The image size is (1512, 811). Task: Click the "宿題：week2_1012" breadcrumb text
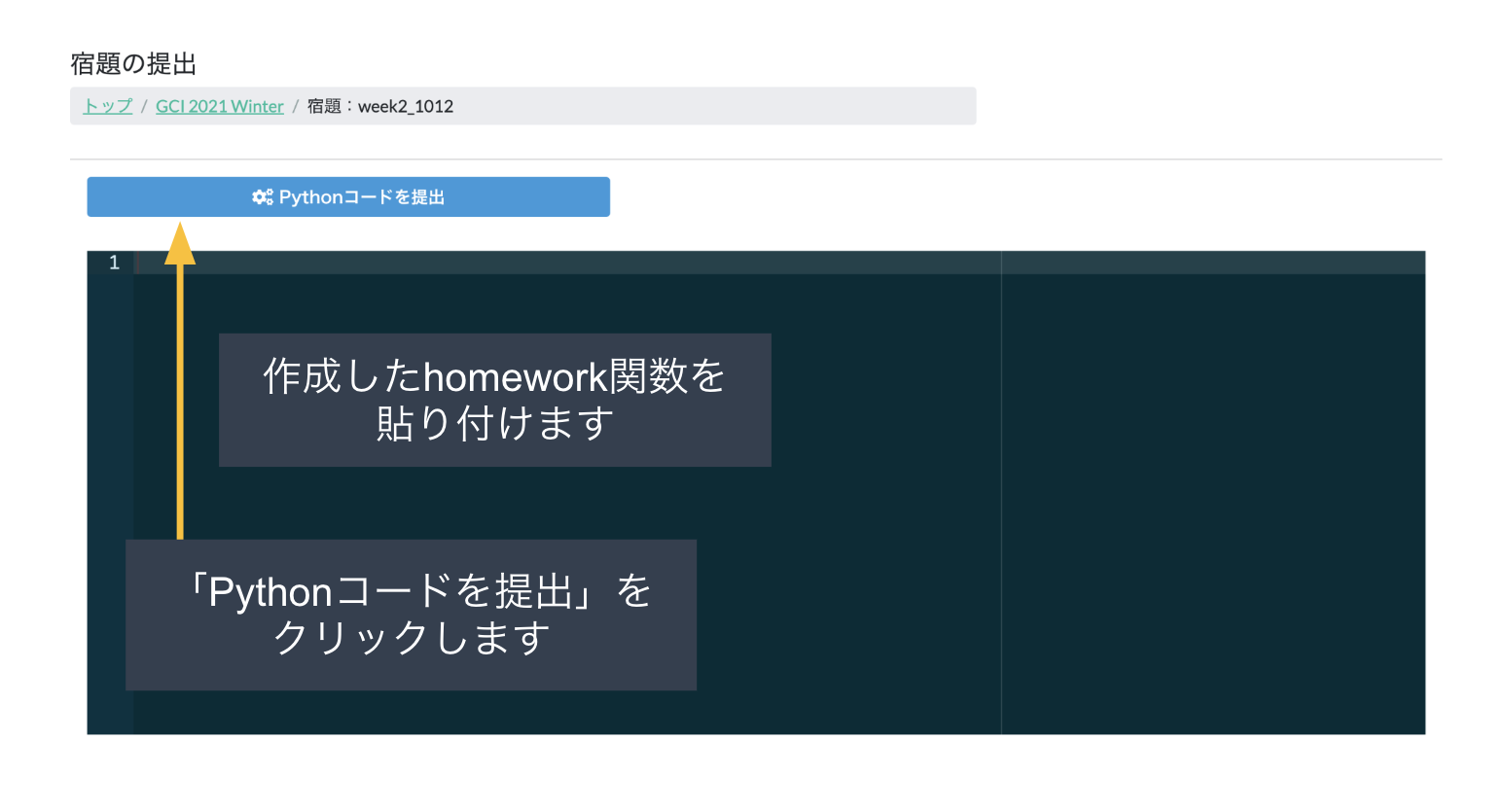[380, 106]
